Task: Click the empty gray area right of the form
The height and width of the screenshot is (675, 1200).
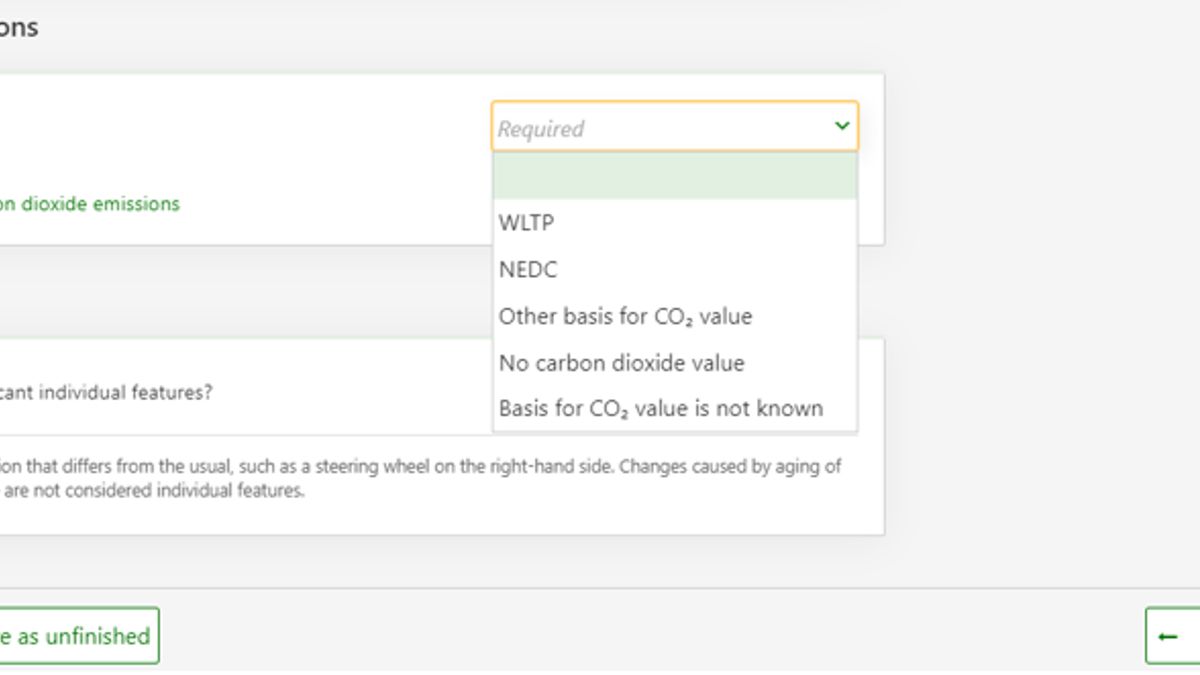Action: coord(1040,300)
